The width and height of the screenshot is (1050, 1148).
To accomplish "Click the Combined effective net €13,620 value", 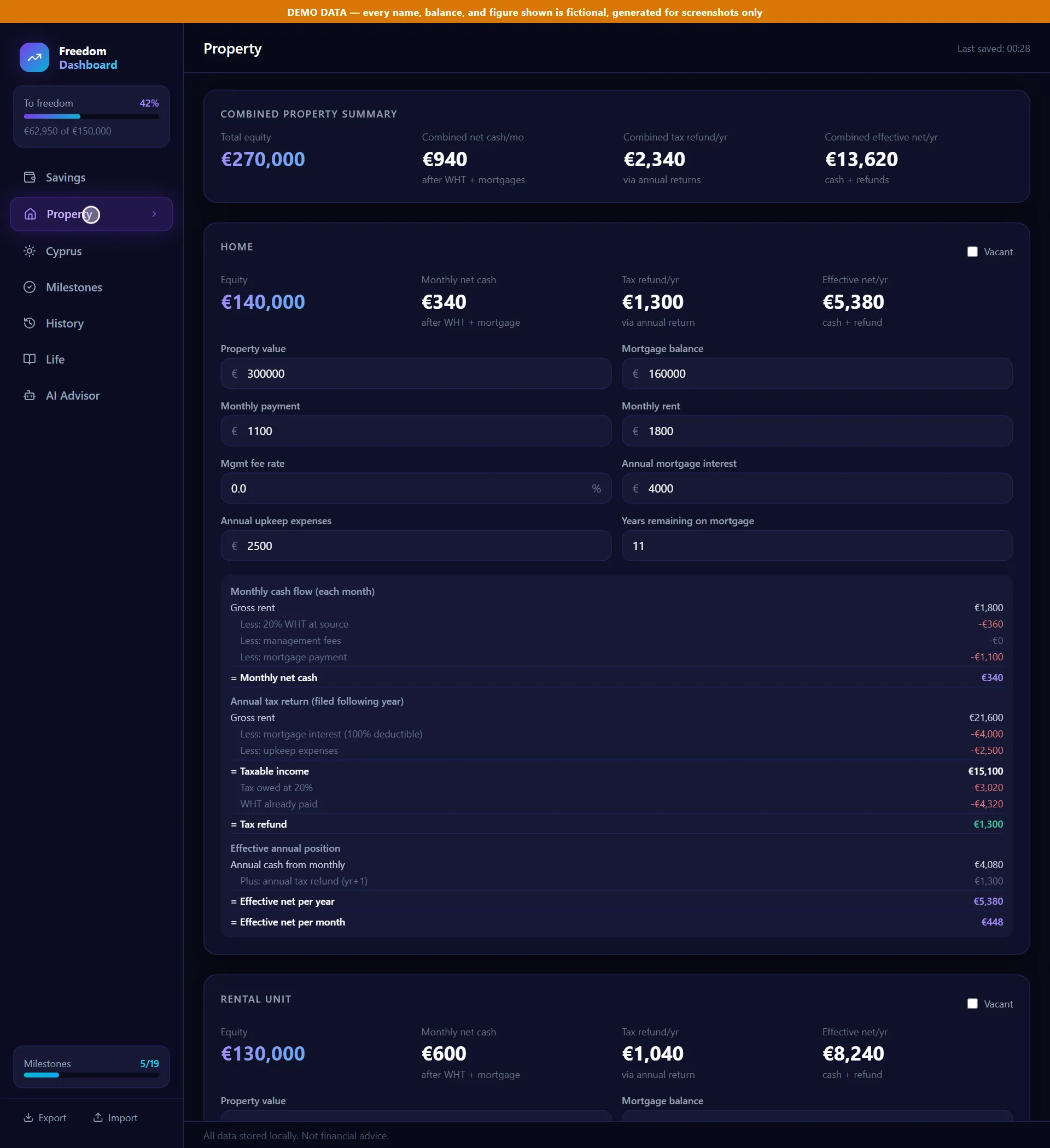I will pyautogui.click(x=861, y=159).
